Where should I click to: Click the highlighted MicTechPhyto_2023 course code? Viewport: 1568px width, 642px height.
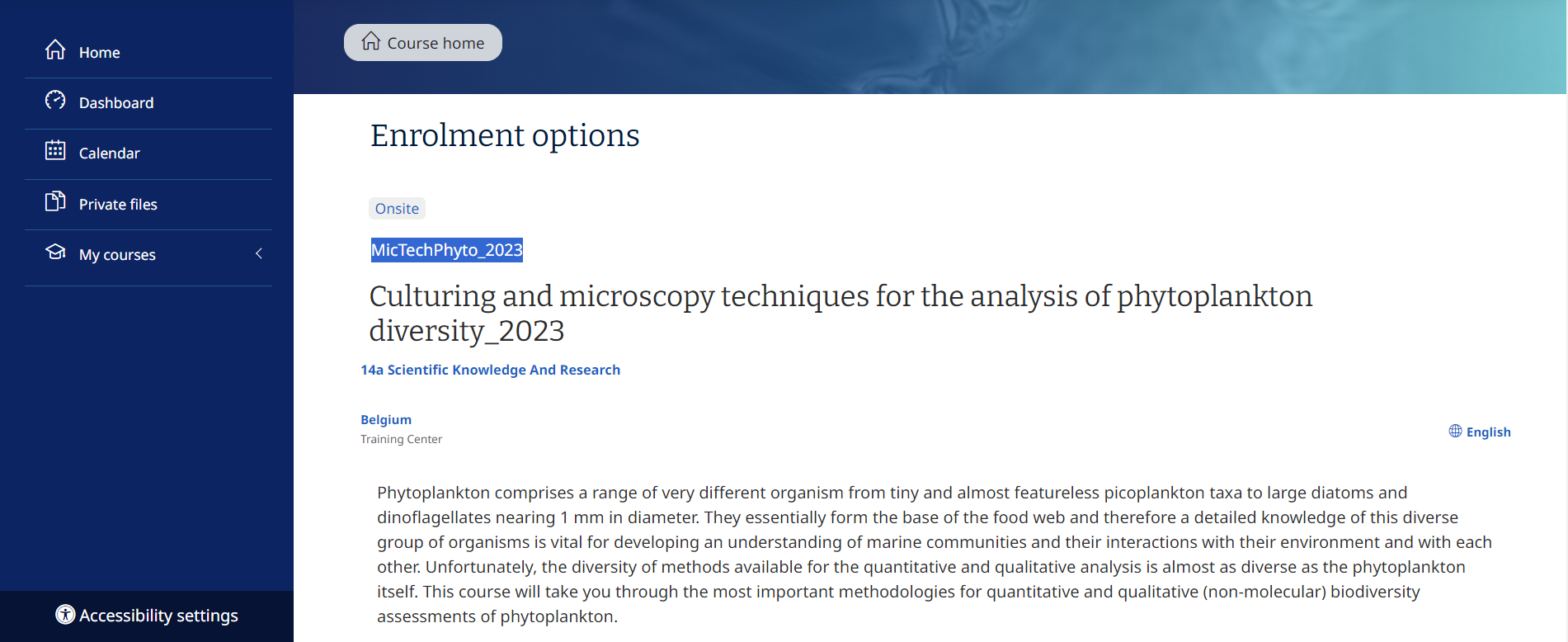[446, 250]
